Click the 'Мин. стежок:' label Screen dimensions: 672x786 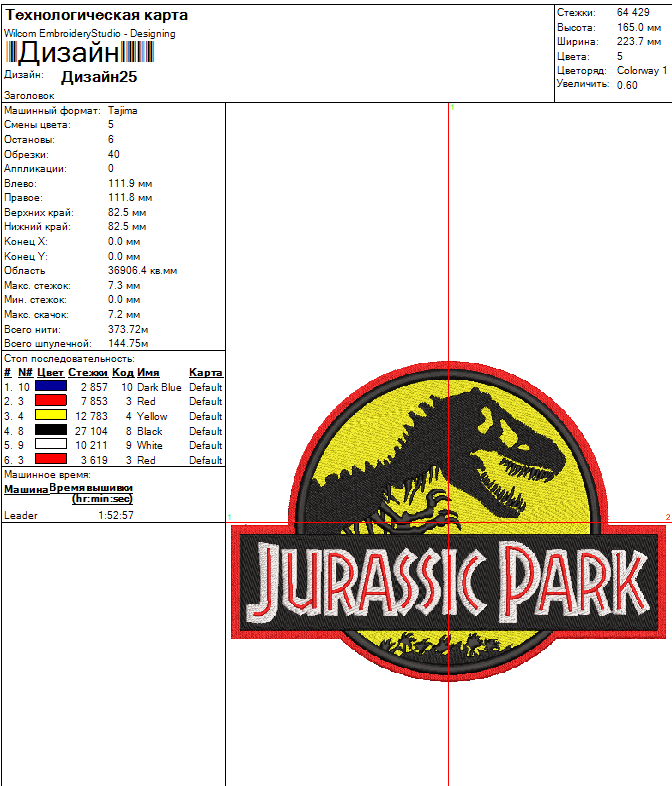(x=35, y=300)
